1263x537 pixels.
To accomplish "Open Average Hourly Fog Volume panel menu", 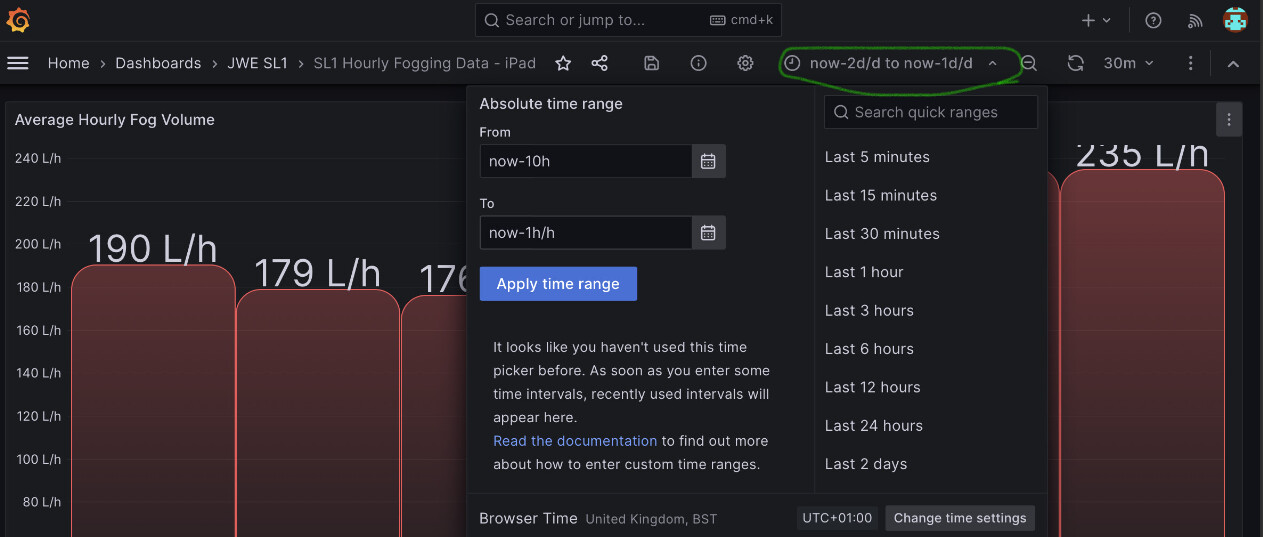I will [x=1229, y=119].
